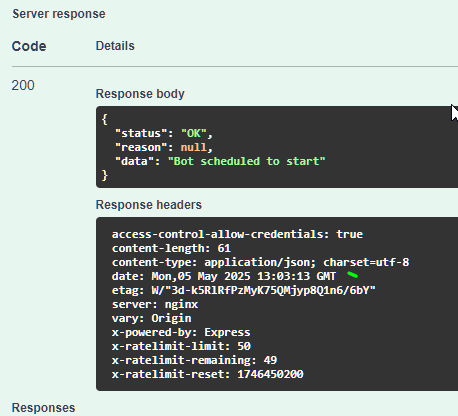
Task: Click the x-ratelimit-reset timestamp value
Action: pos(270,374)
